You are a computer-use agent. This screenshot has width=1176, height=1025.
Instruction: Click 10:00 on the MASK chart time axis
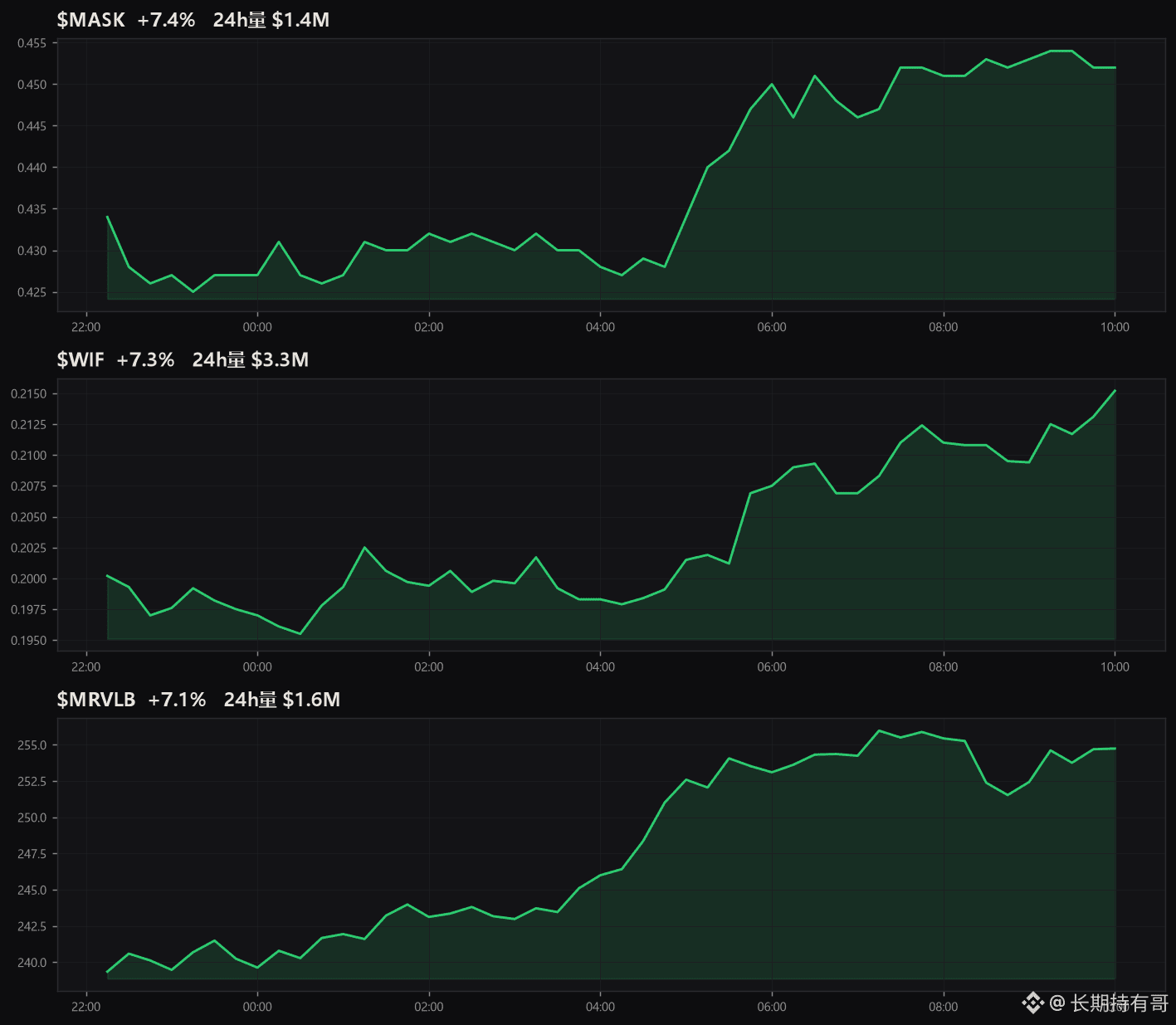point(1115,327)
